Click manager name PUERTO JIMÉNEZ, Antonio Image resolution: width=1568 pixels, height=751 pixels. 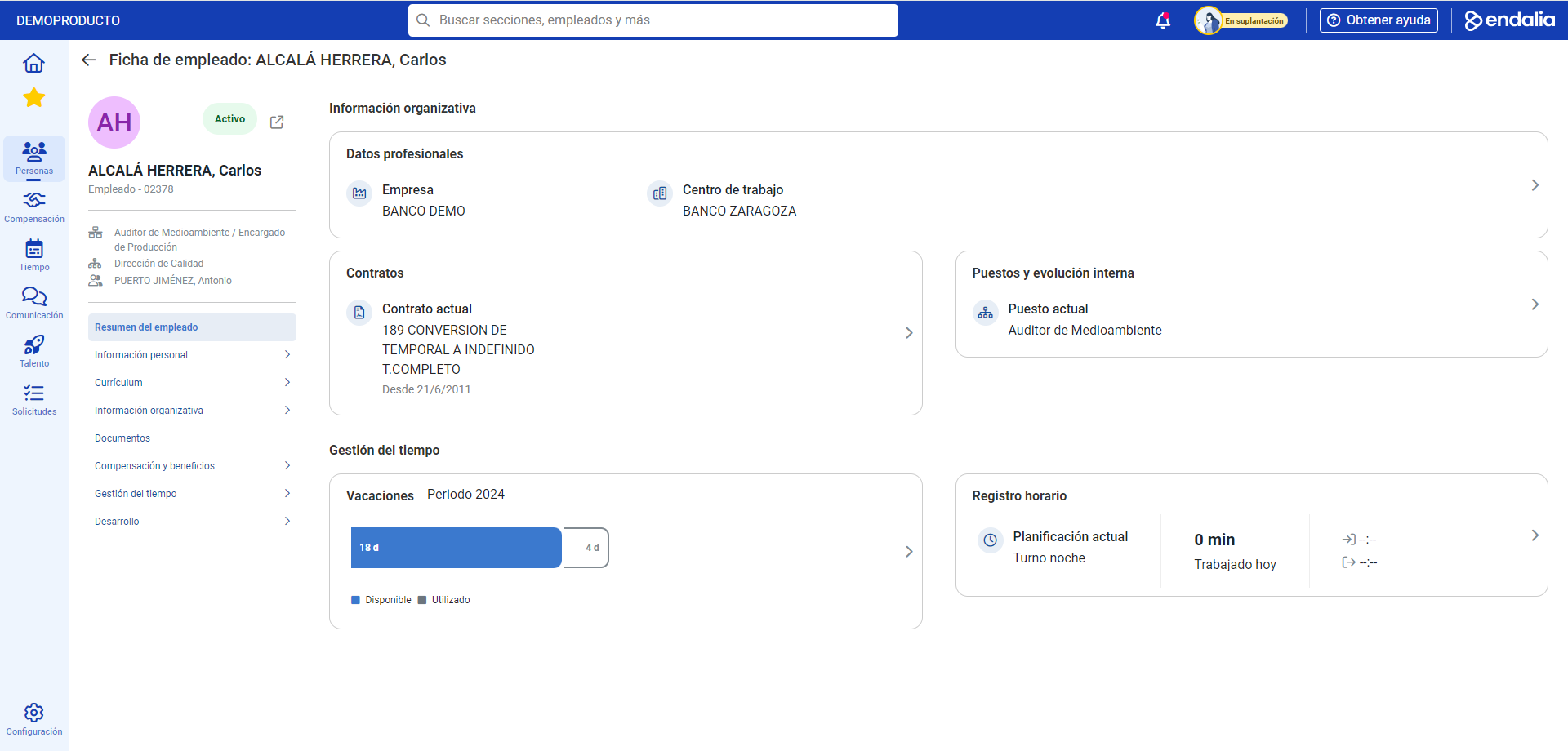pos(173,281)
